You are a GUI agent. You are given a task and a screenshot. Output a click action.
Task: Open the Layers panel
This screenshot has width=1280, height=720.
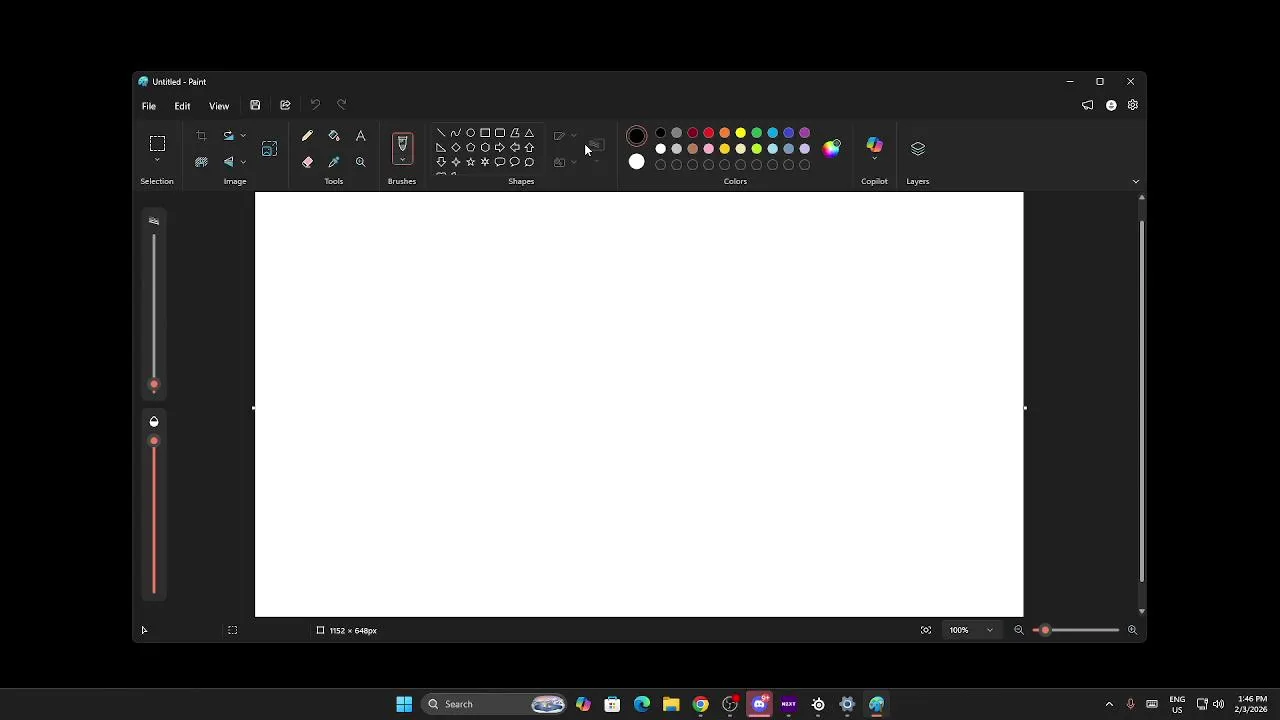coord(918,148)
